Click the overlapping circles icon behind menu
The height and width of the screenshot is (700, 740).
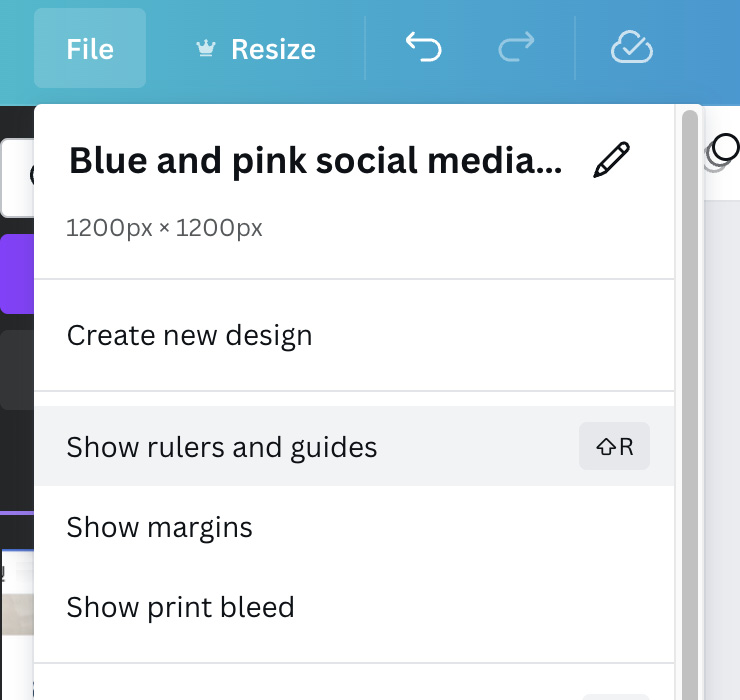pos(722,152)
